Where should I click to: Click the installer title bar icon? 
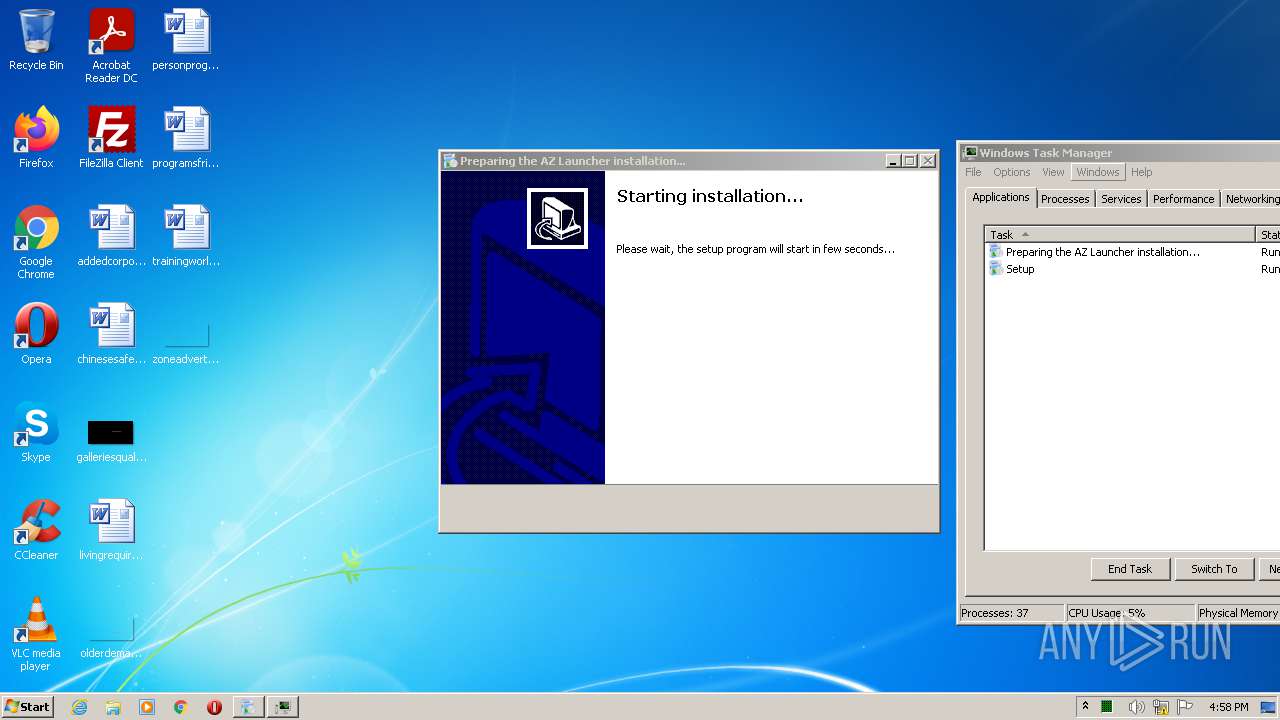coord(450,161)
